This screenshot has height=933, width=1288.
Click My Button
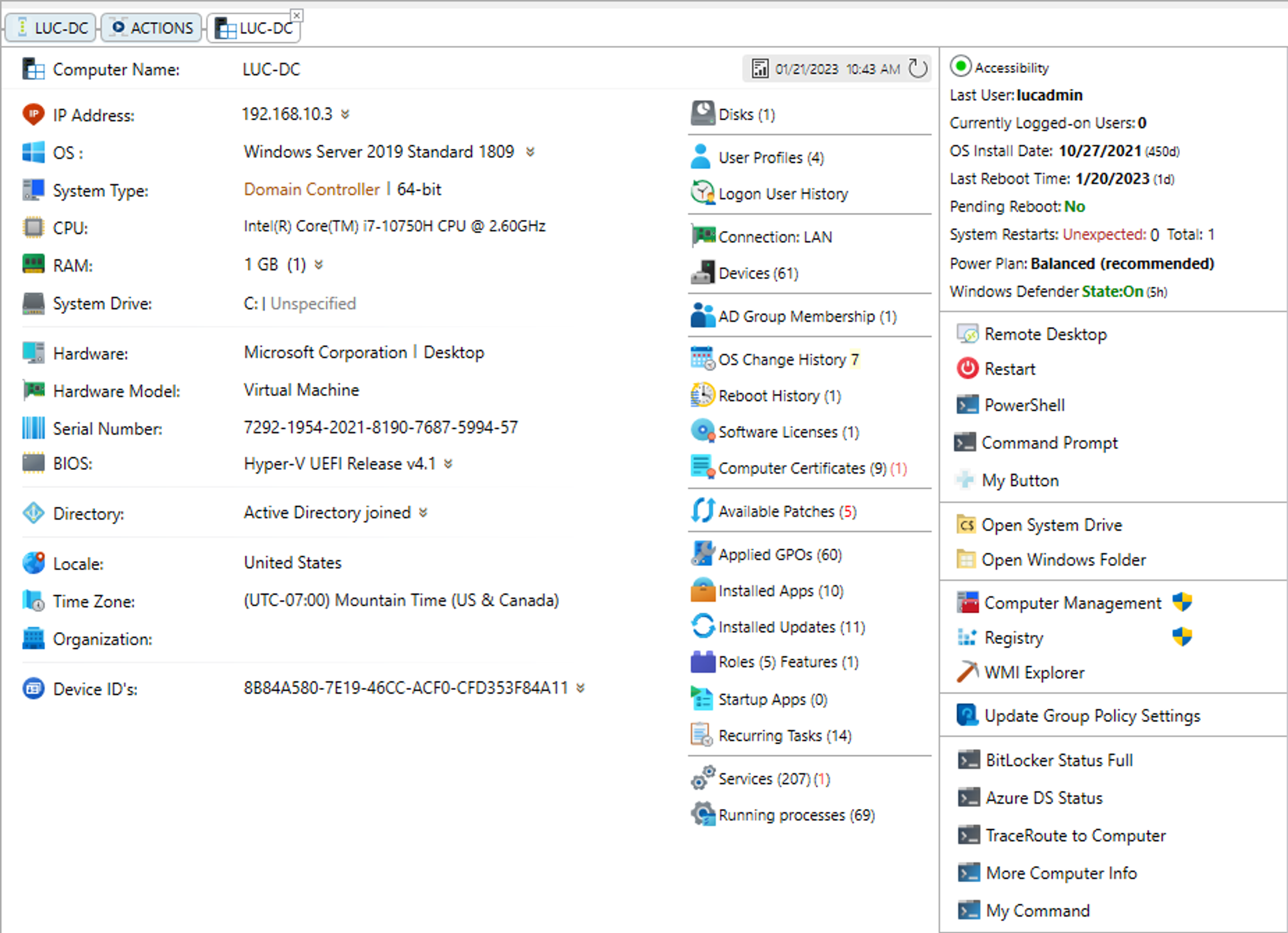(x=1008, y=480)
